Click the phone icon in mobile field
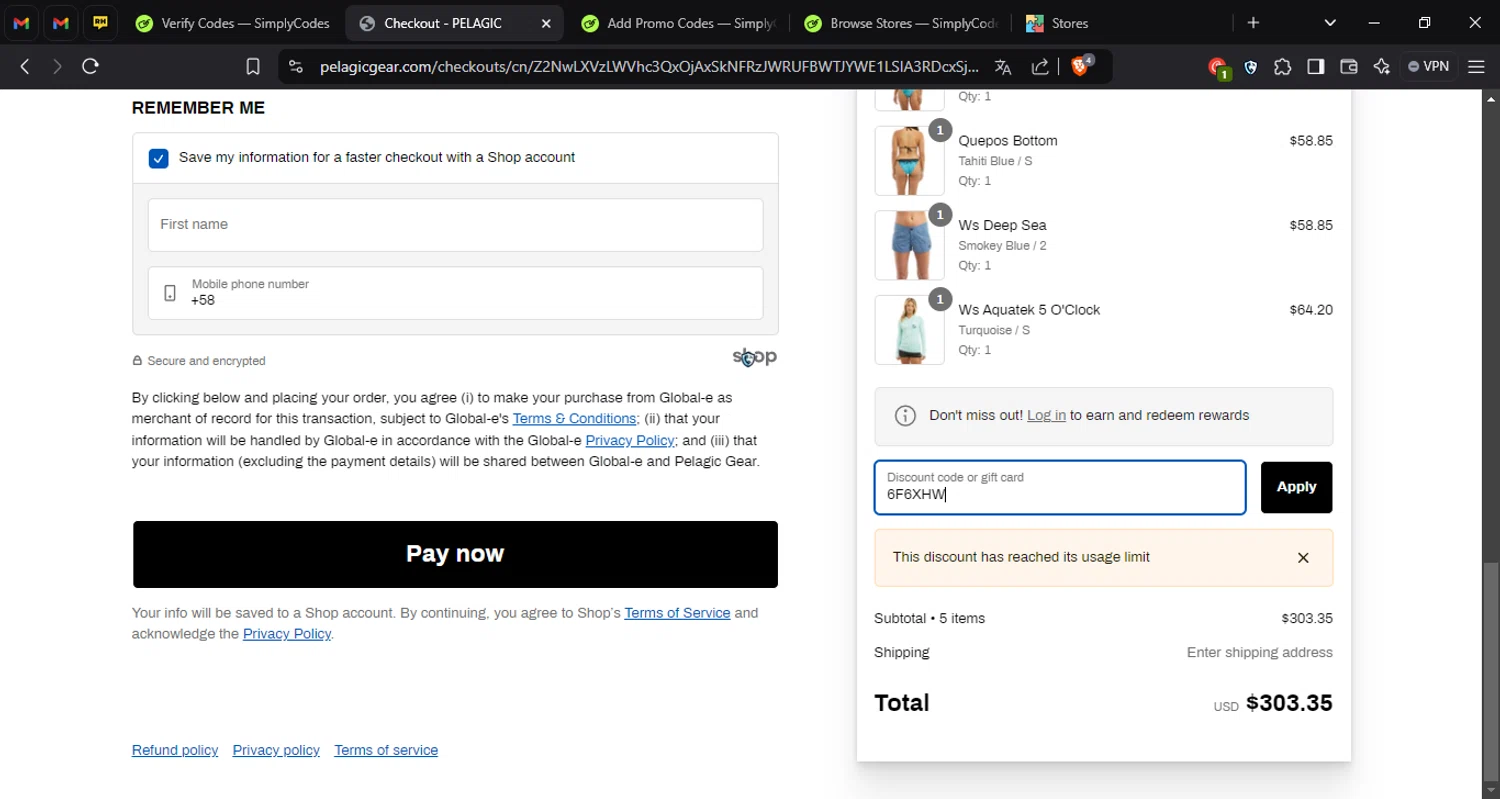This screenshot has height=799, width=1500. (x=170, y=293)
